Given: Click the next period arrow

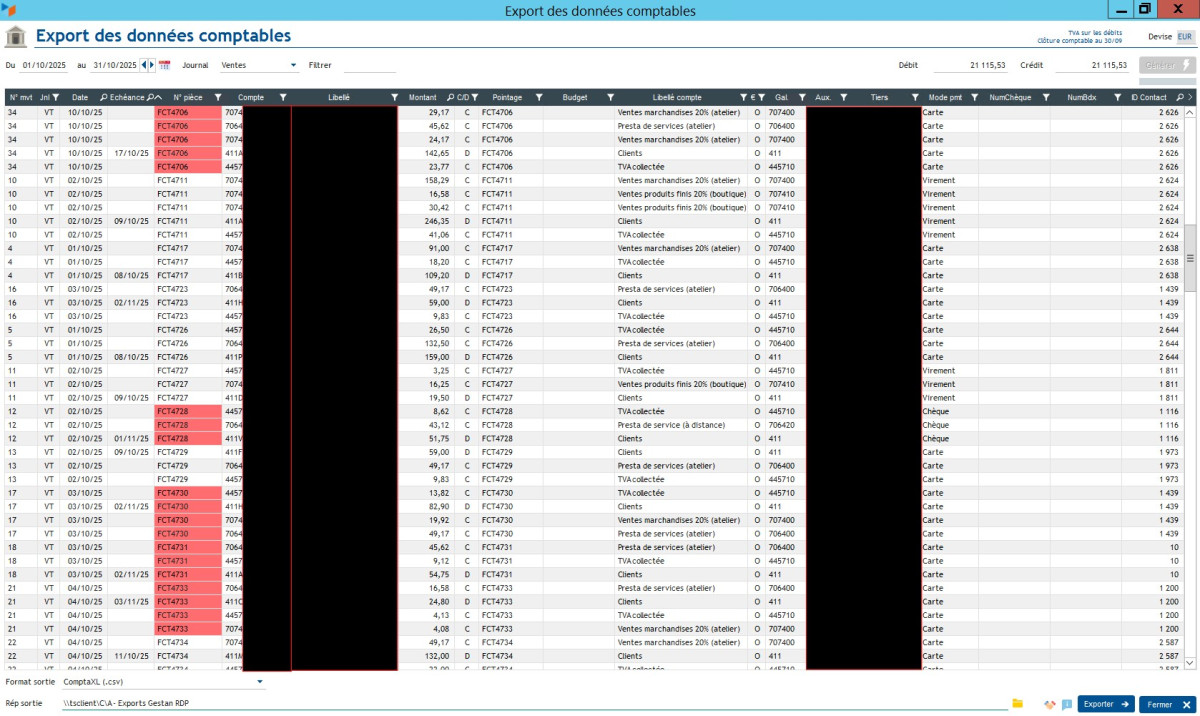Looking at the screenshot, I should 152,65.
